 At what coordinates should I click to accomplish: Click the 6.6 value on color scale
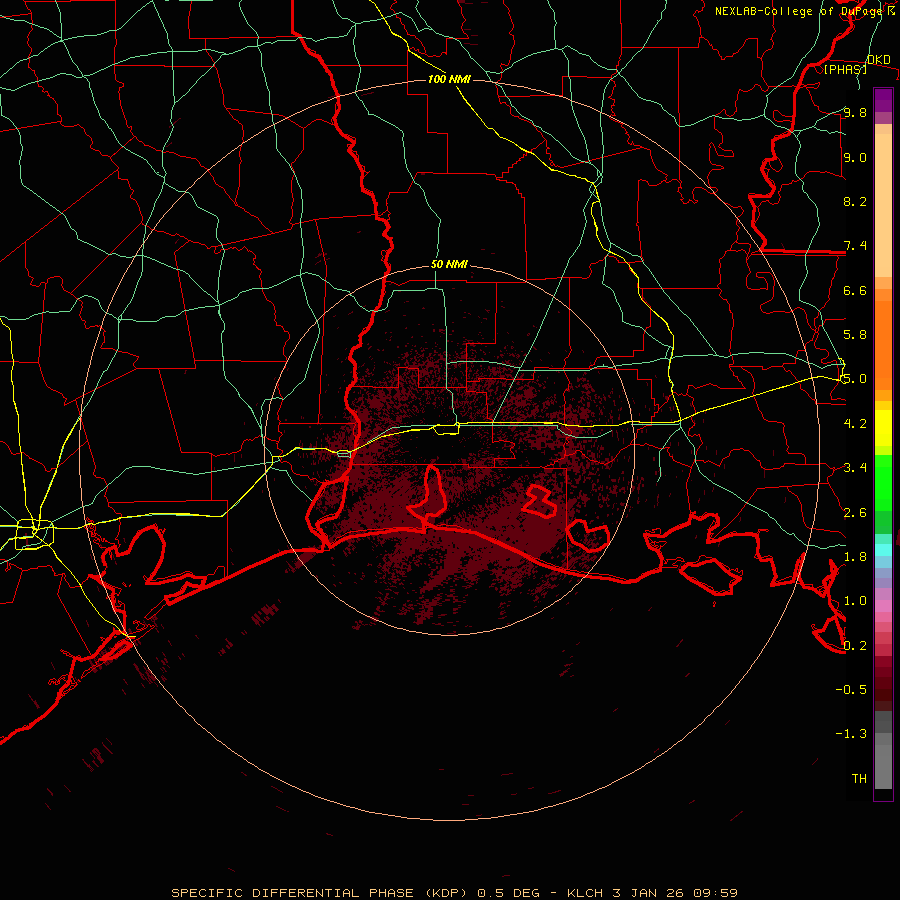[x=855, y=290]
